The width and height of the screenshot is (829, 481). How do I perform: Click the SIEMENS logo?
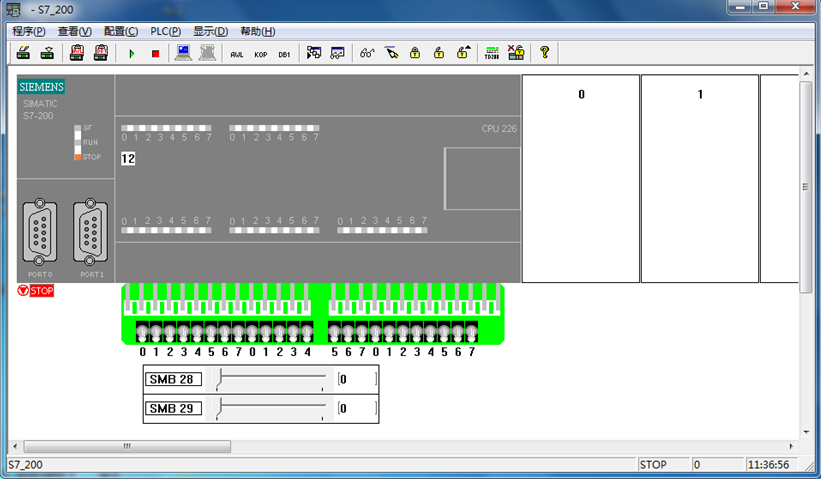(x=41, y=87)
